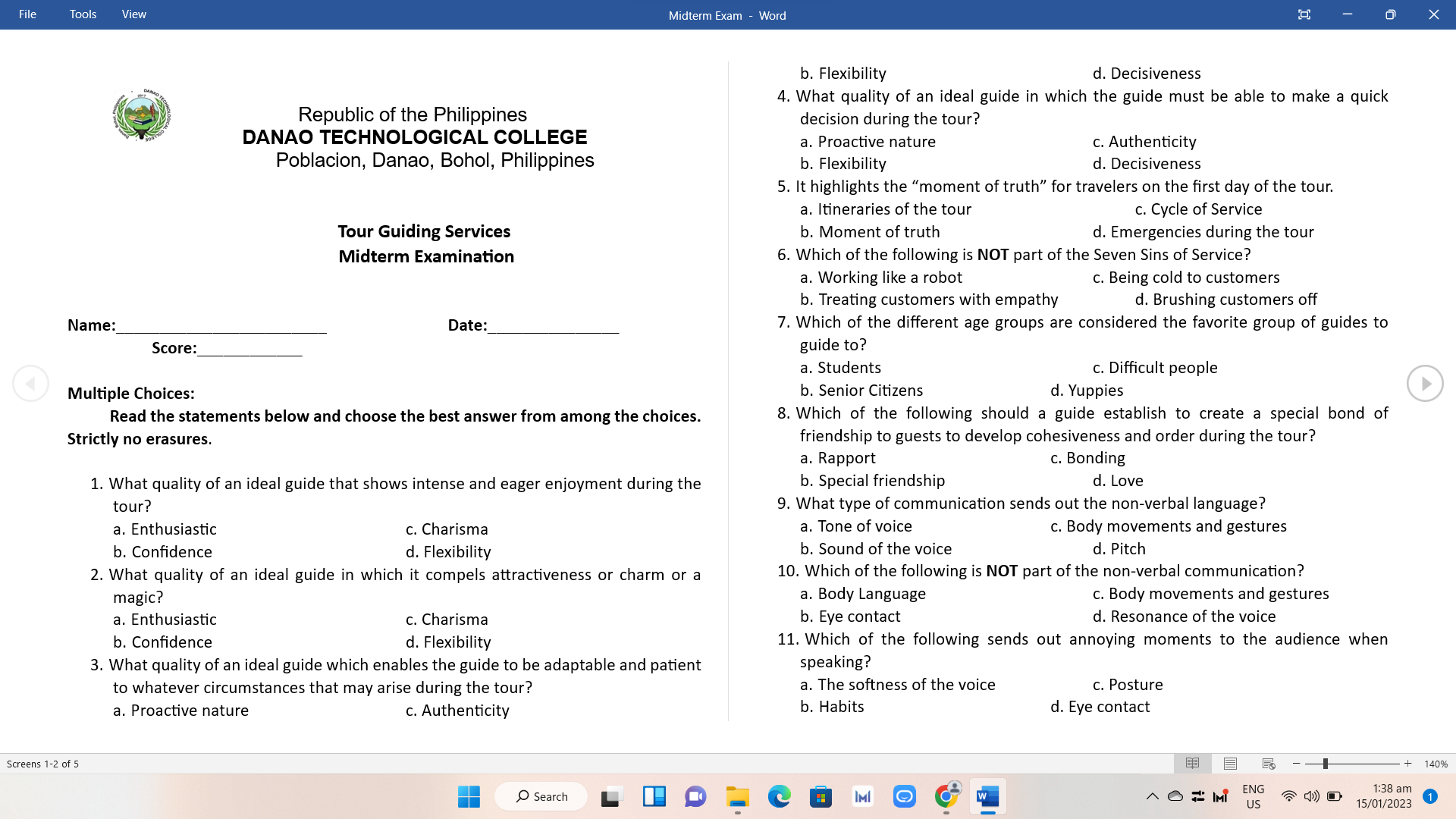The height and width of the screenshot is (819, 1456).
Task: Click the auto-hide reading toolbar icon
Action: click(x=1304, y=14)
